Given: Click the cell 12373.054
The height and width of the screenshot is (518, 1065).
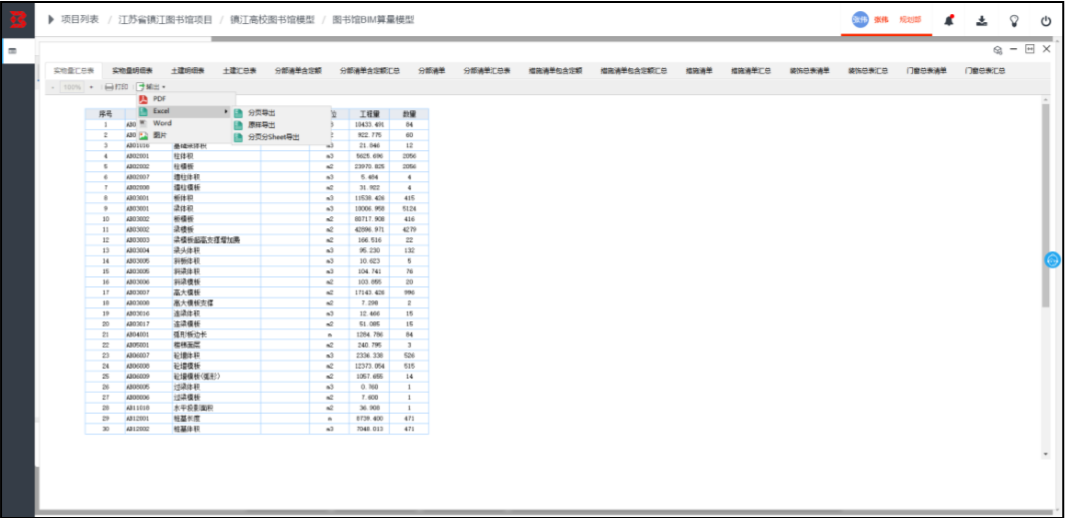Looking at the screenshot, I should pos(369,366).
